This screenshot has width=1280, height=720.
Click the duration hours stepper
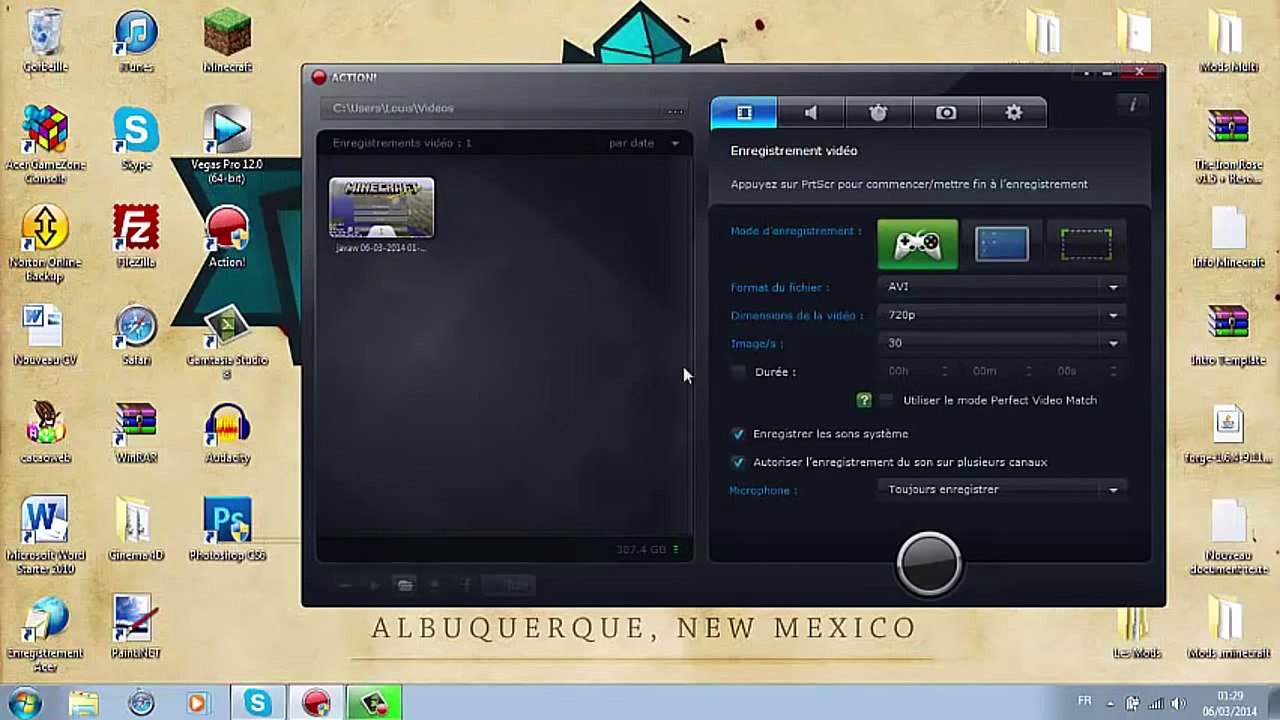click(944, 371)
